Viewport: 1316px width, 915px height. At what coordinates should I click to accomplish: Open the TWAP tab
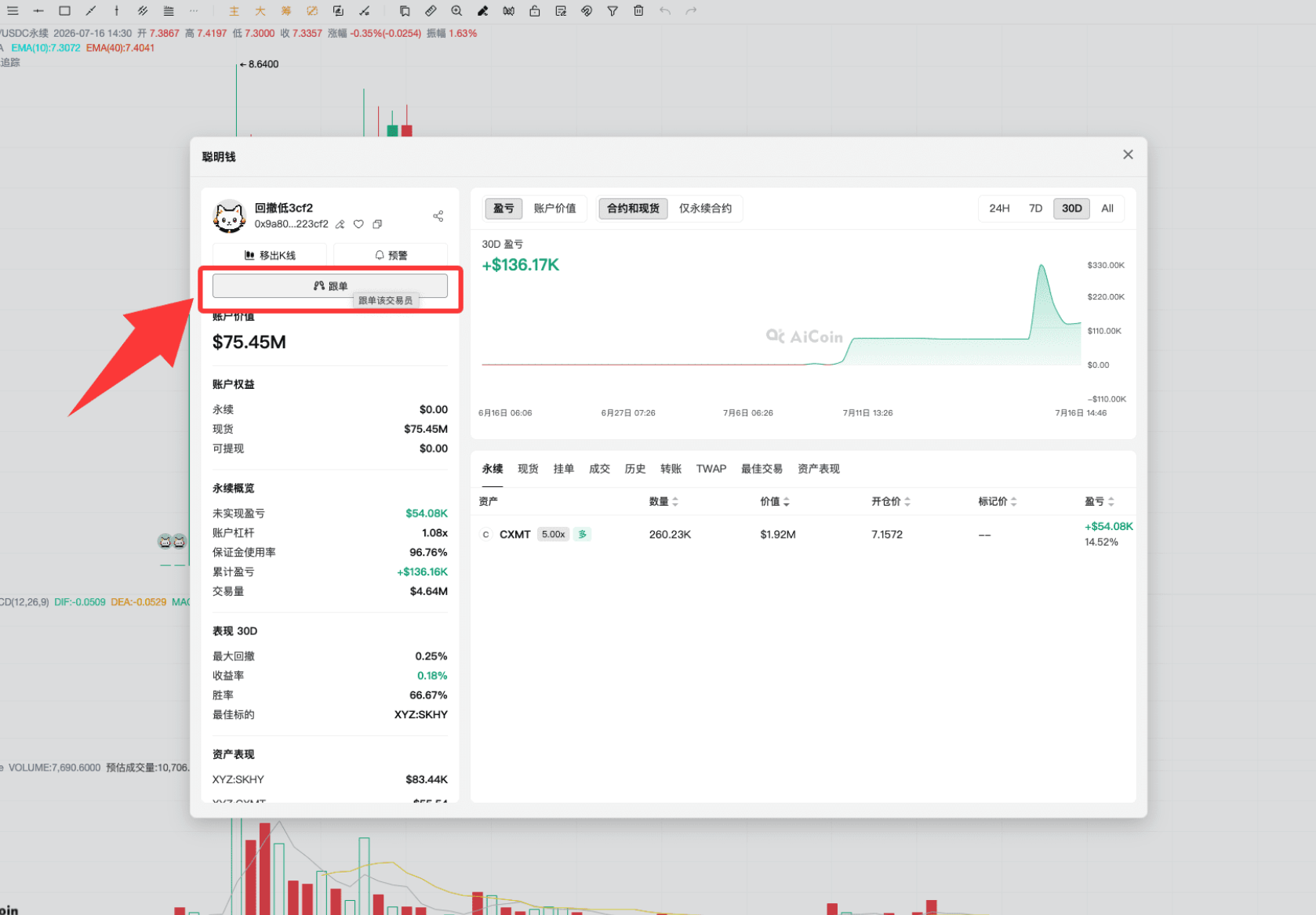[x=711, y=469]
